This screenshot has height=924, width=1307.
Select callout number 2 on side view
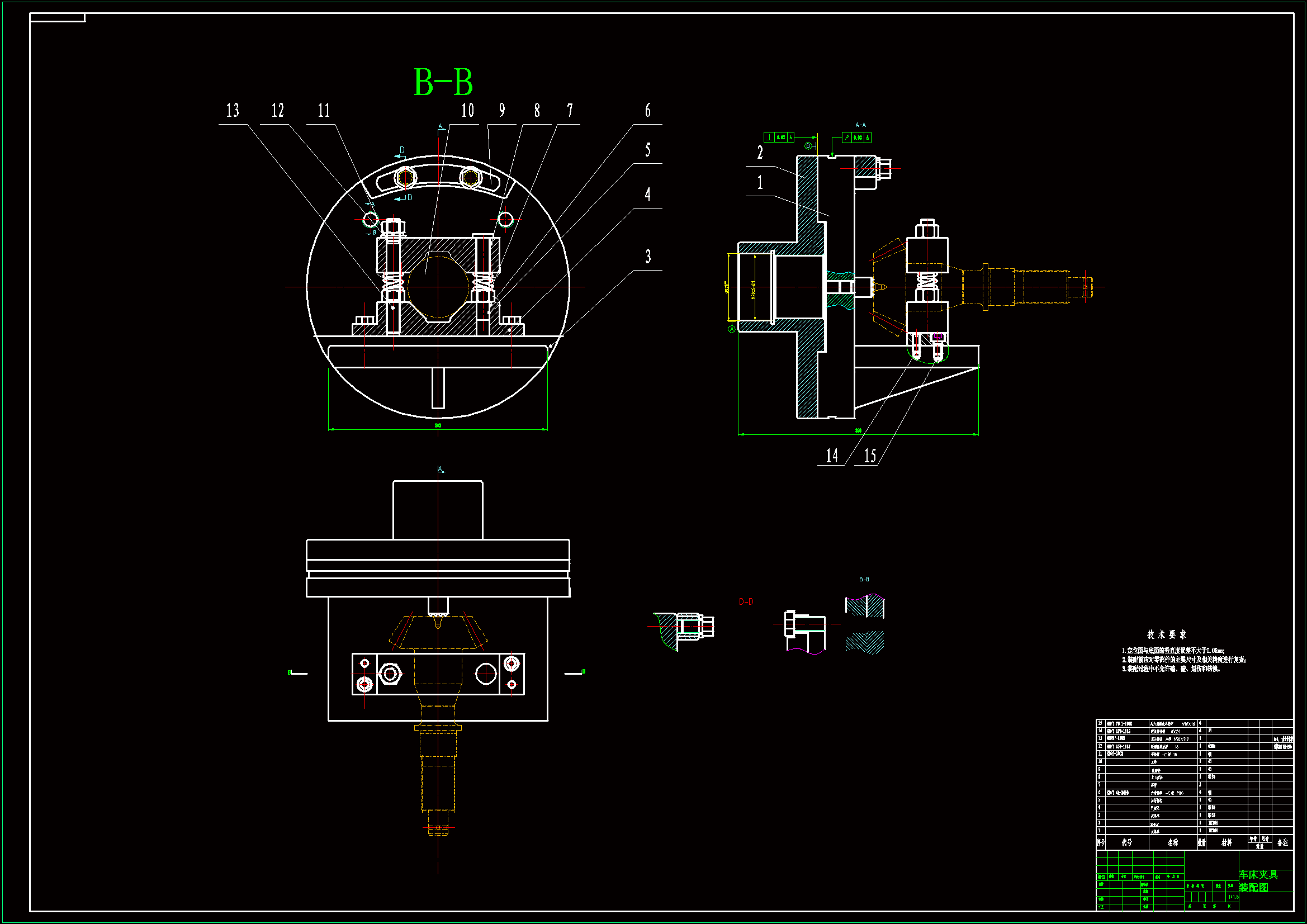coord(759,153)
